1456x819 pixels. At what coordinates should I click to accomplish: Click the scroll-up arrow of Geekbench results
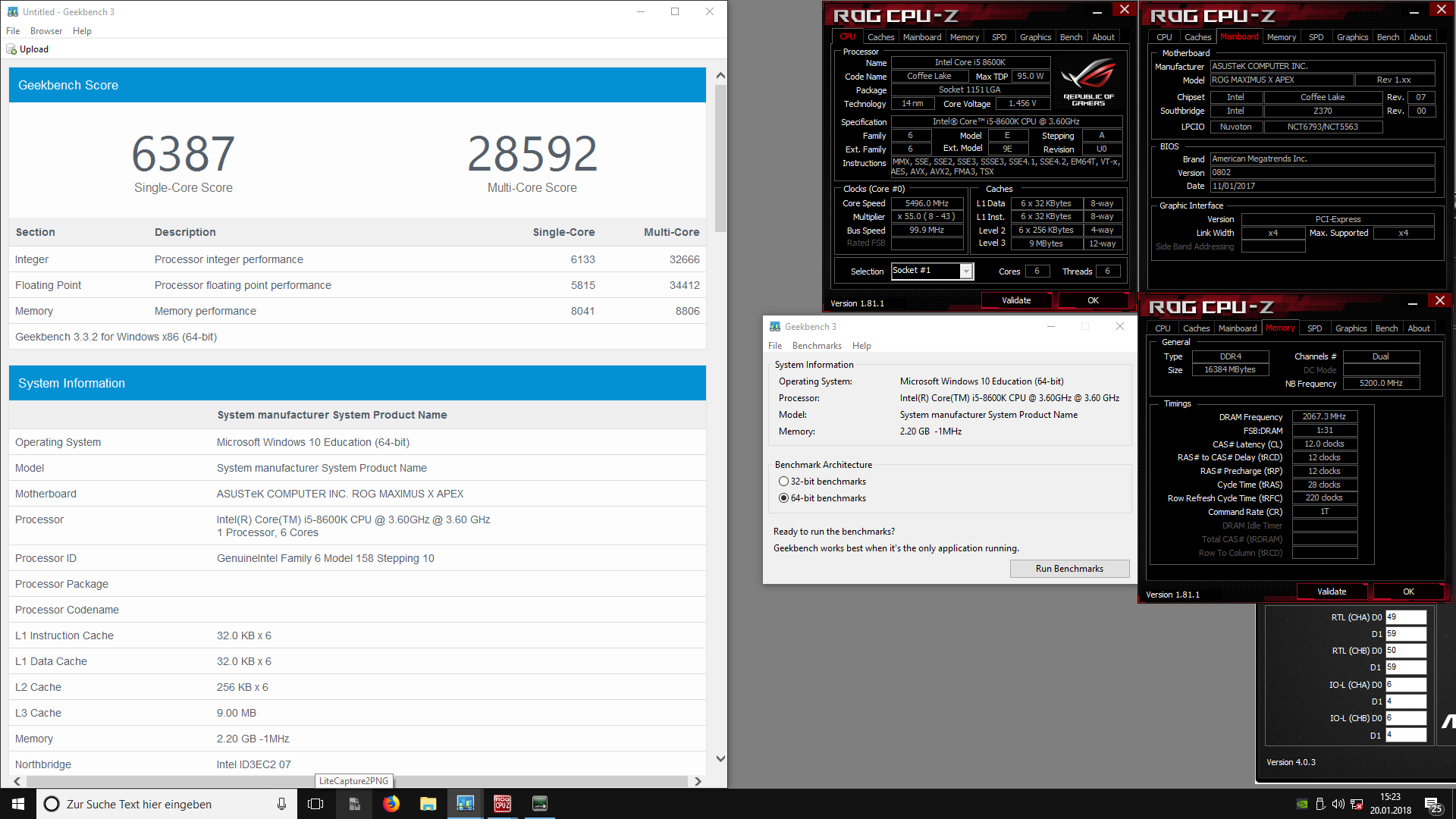click(x=720, y=76)
